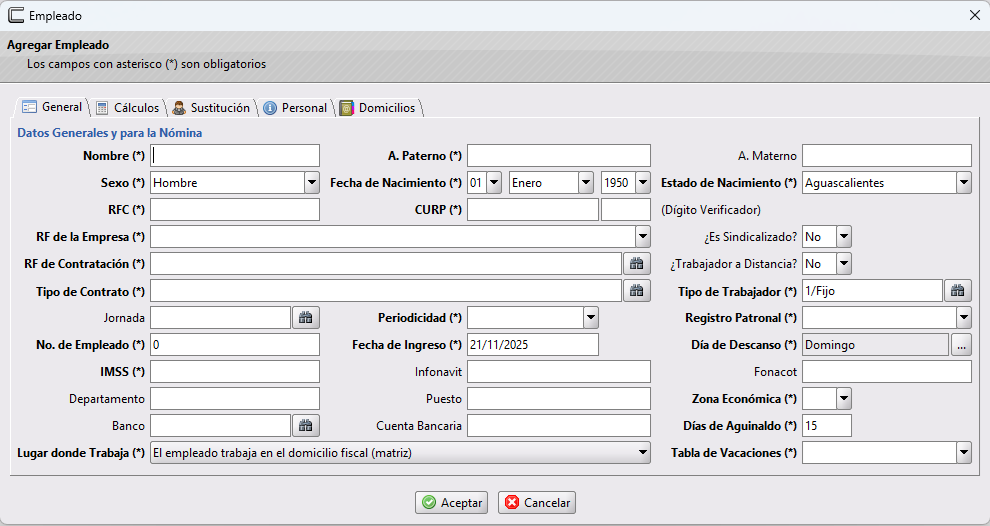The height and width of the screenshot is (526, 990).
Task: Click the Empleado window icon in title bar
Action: [16, 15]
